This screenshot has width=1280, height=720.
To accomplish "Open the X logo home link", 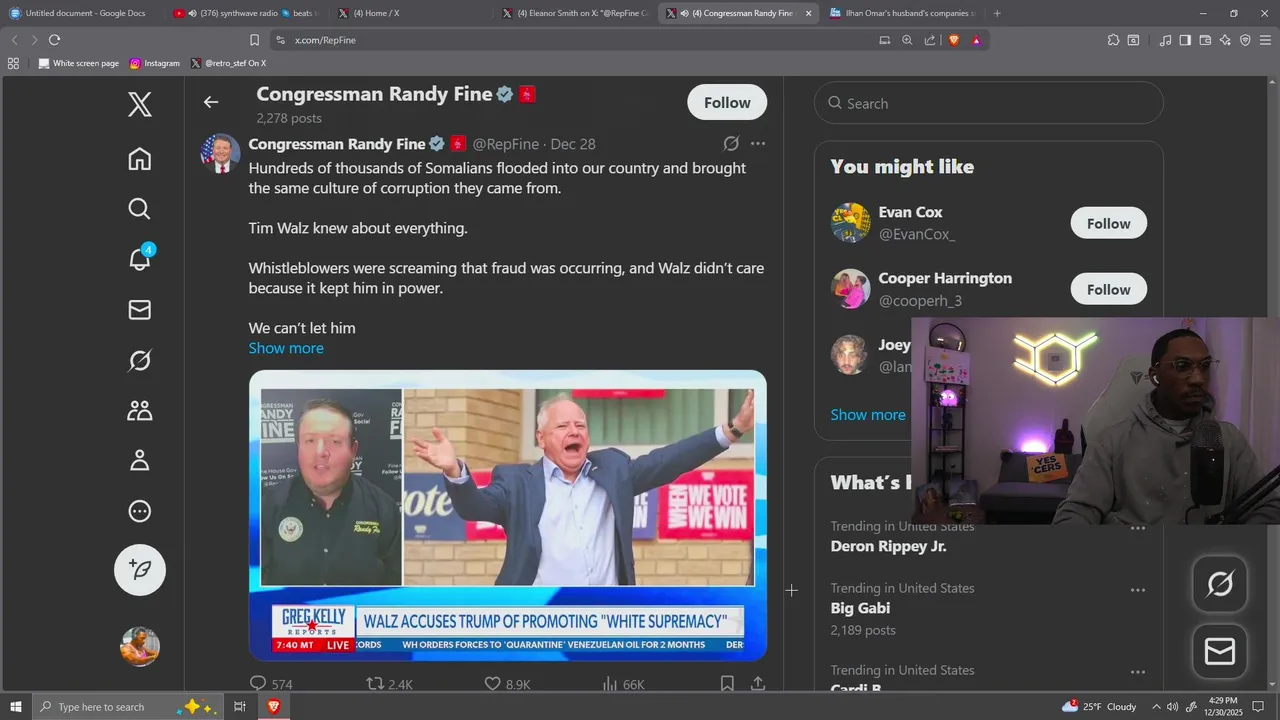I will (140, 104).
